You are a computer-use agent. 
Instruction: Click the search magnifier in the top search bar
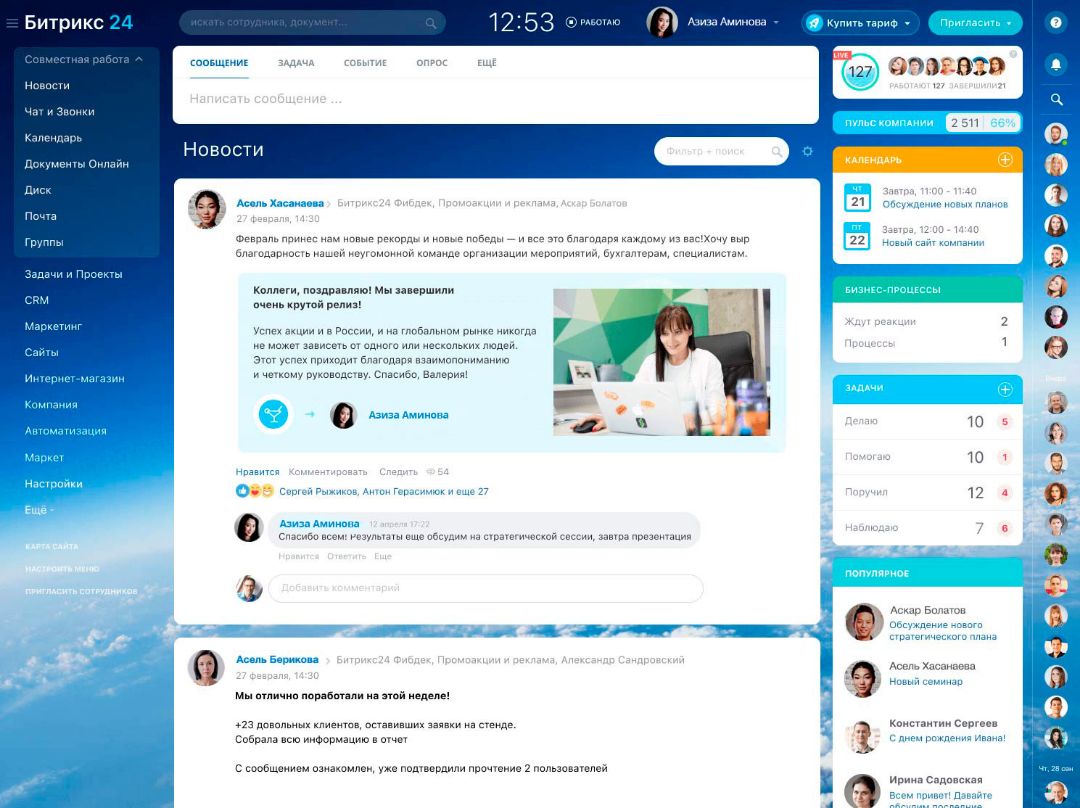430,23
